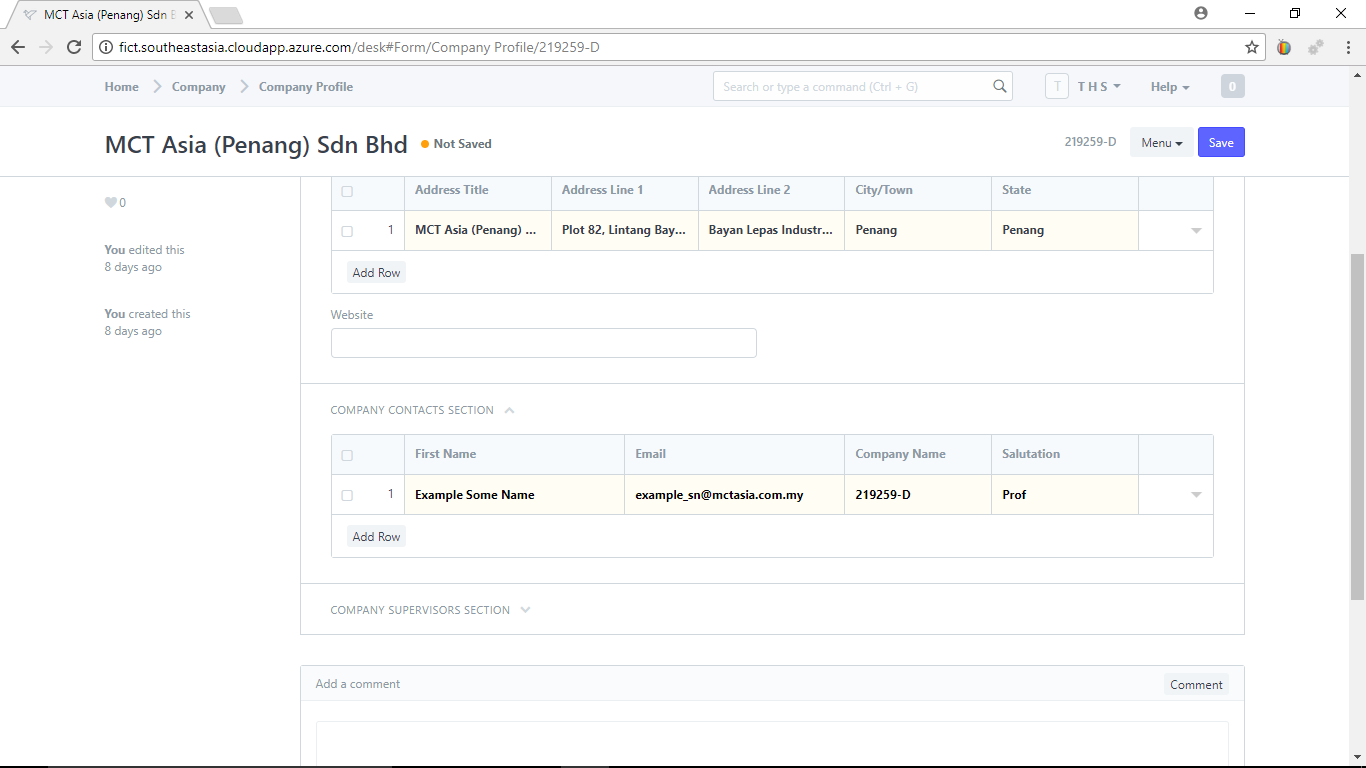1366x768 pixels.
Task: Click the Penang cell under City/Town
Action: (x=918, y=230)
